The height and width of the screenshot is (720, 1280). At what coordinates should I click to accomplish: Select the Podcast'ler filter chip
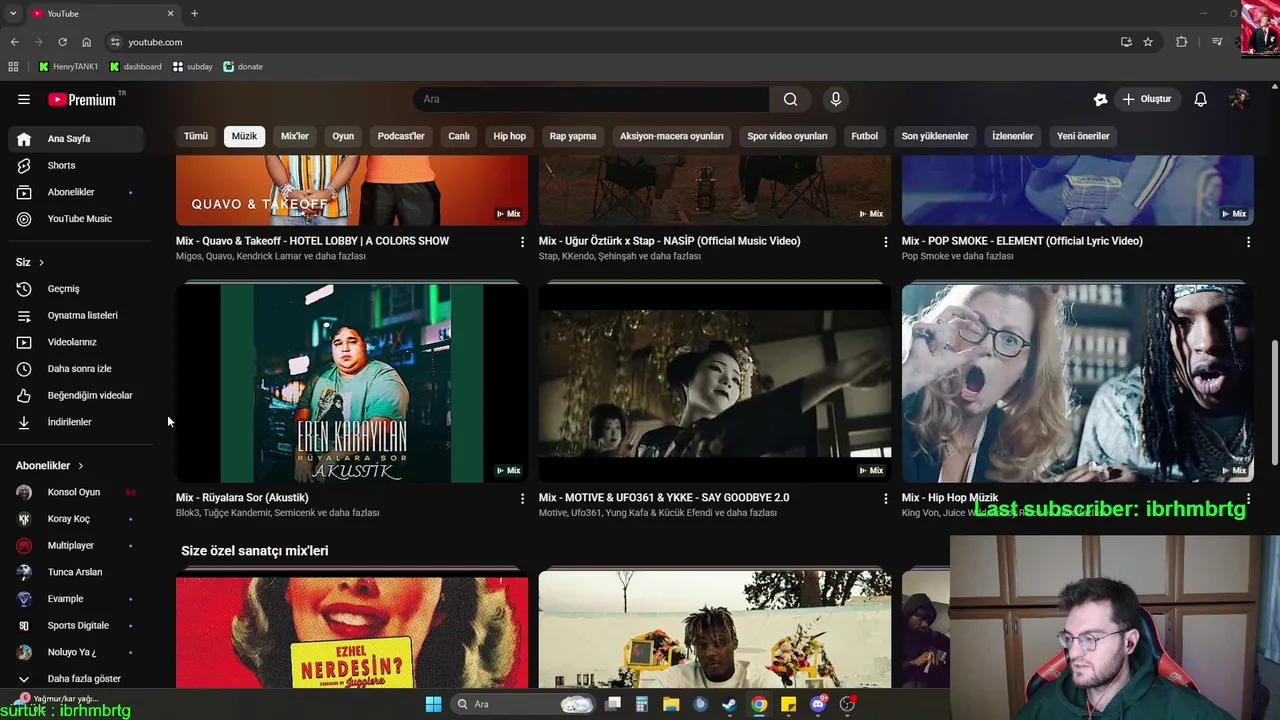point(401,136)
